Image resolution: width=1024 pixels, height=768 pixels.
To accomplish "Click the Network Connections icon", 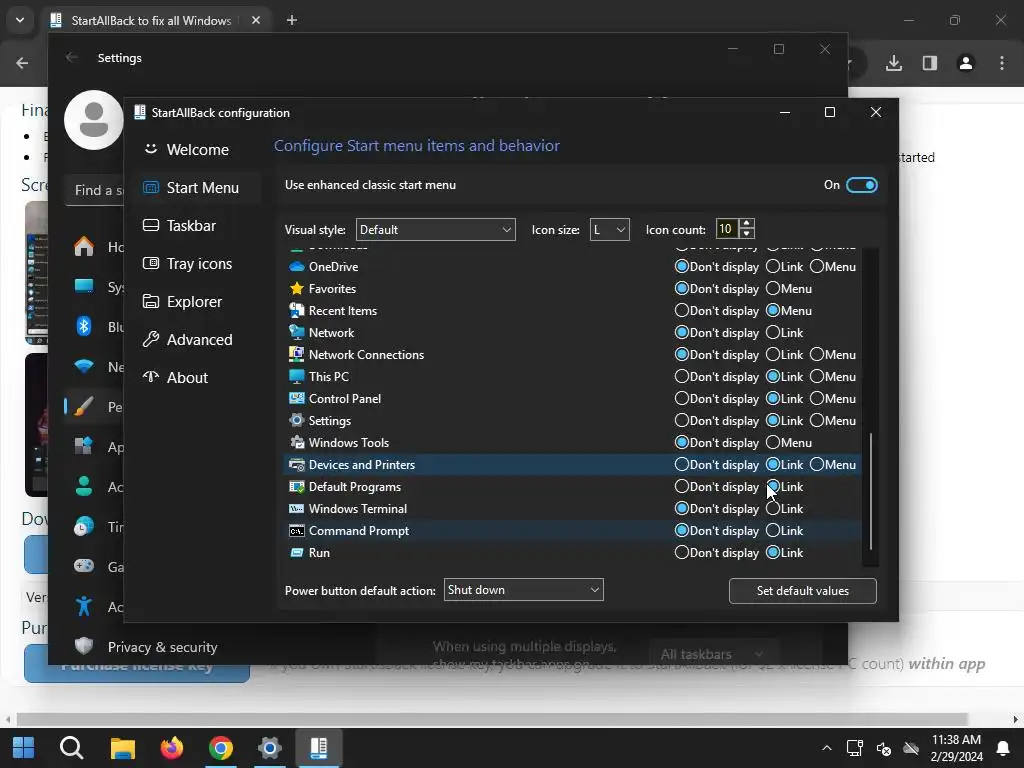I will 296,355.
